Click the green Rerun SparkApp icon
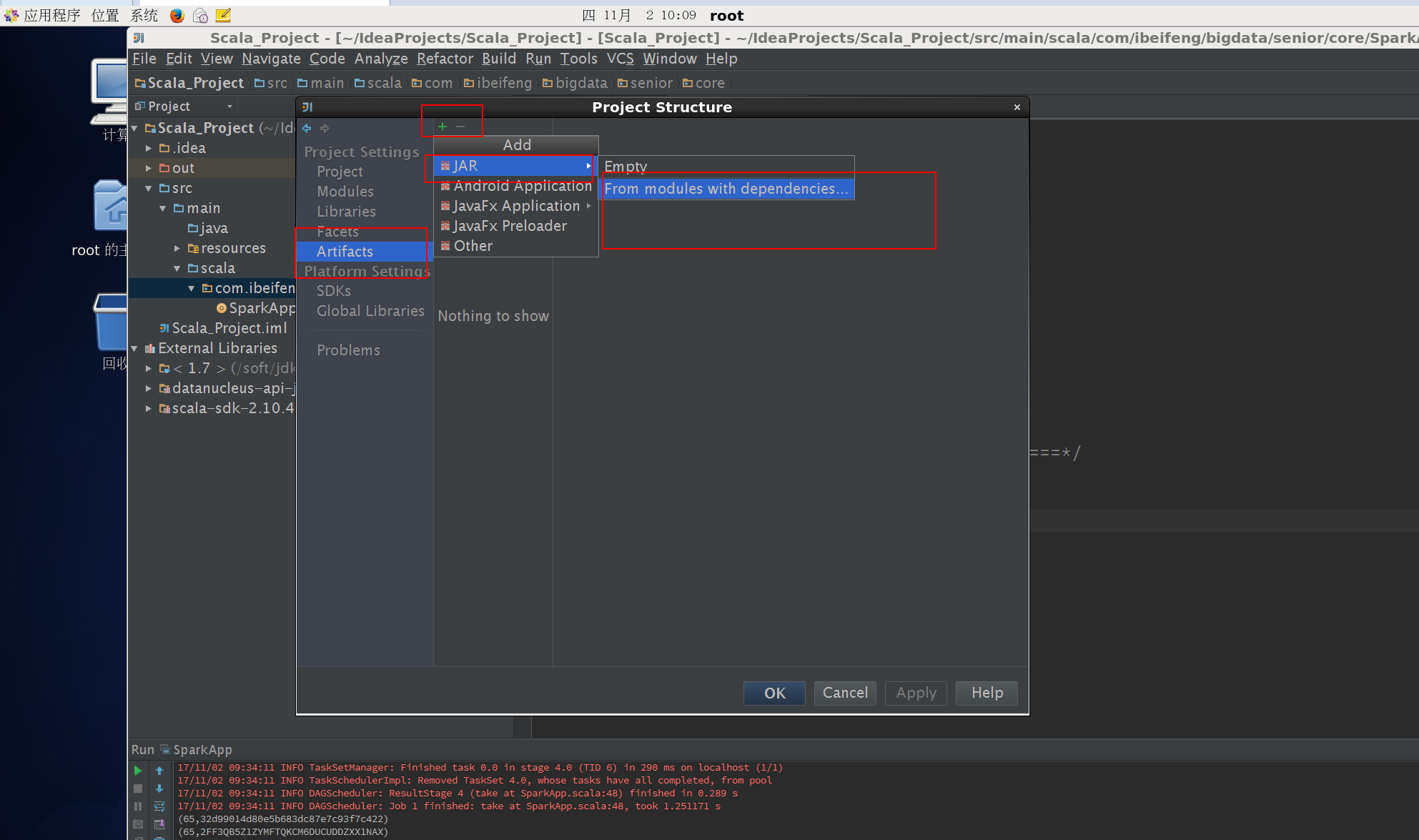This screenshot has height=840, width=1419. point(138,771)
